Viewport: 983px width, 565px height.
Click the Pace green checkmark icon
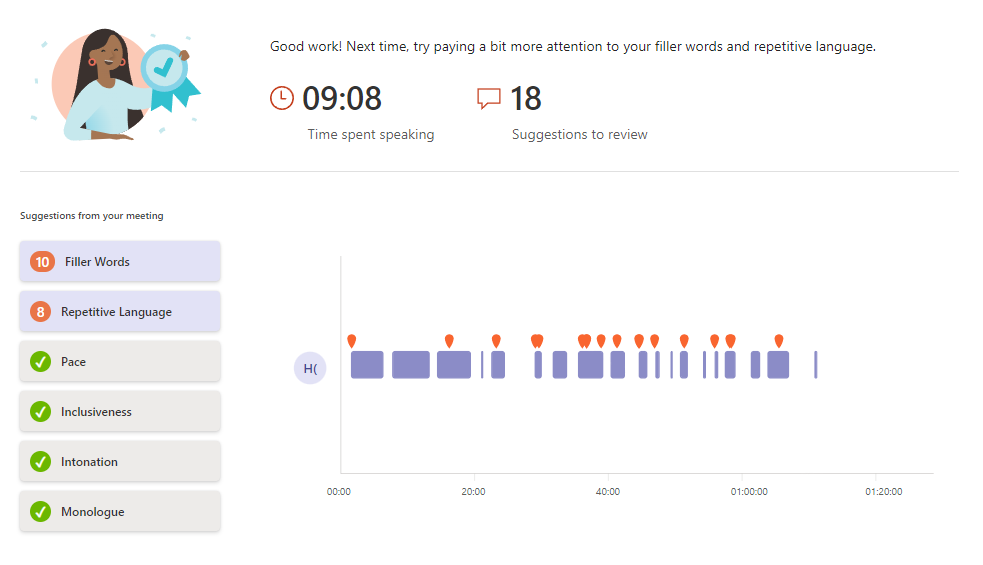coord(41,362)
